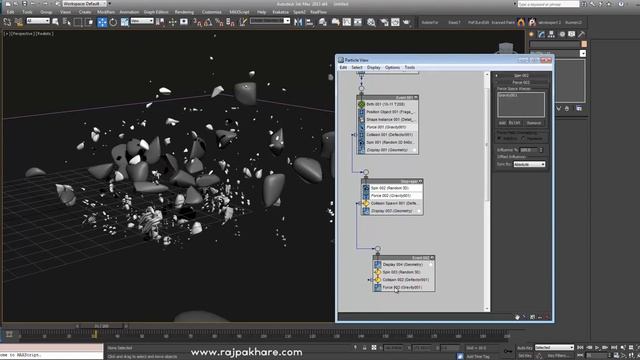Click the Remove button under Force Space Warps
The image size is (640, 360).
tap(533, 123)
